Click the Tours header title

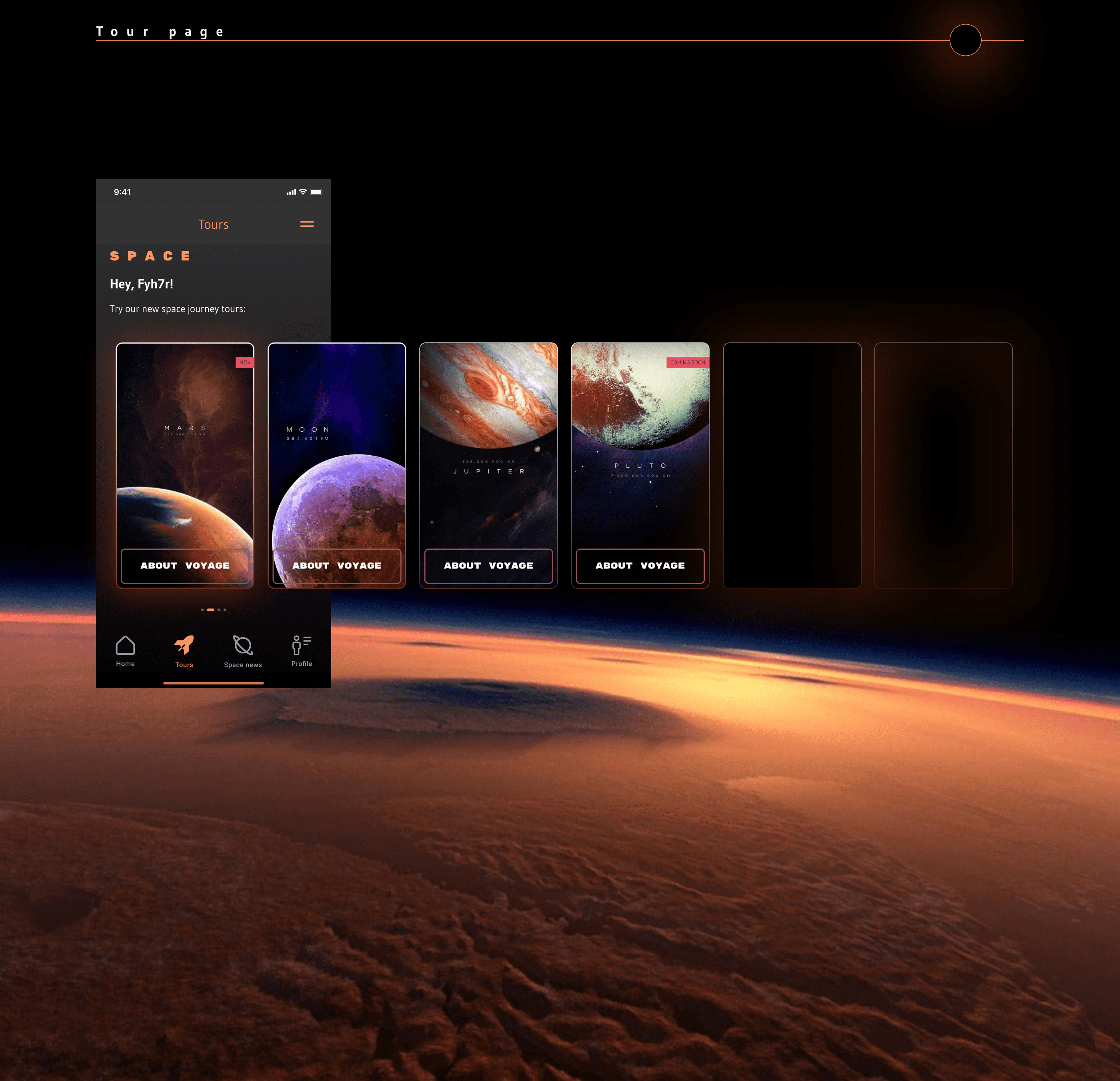[213, 224]
